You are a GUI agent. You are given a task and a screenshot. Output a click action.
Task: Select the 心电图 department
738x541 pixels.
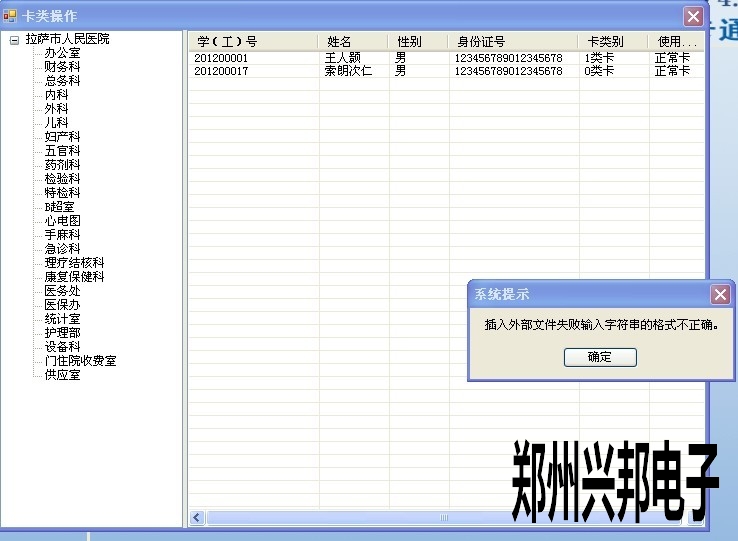tap(63, 221)
